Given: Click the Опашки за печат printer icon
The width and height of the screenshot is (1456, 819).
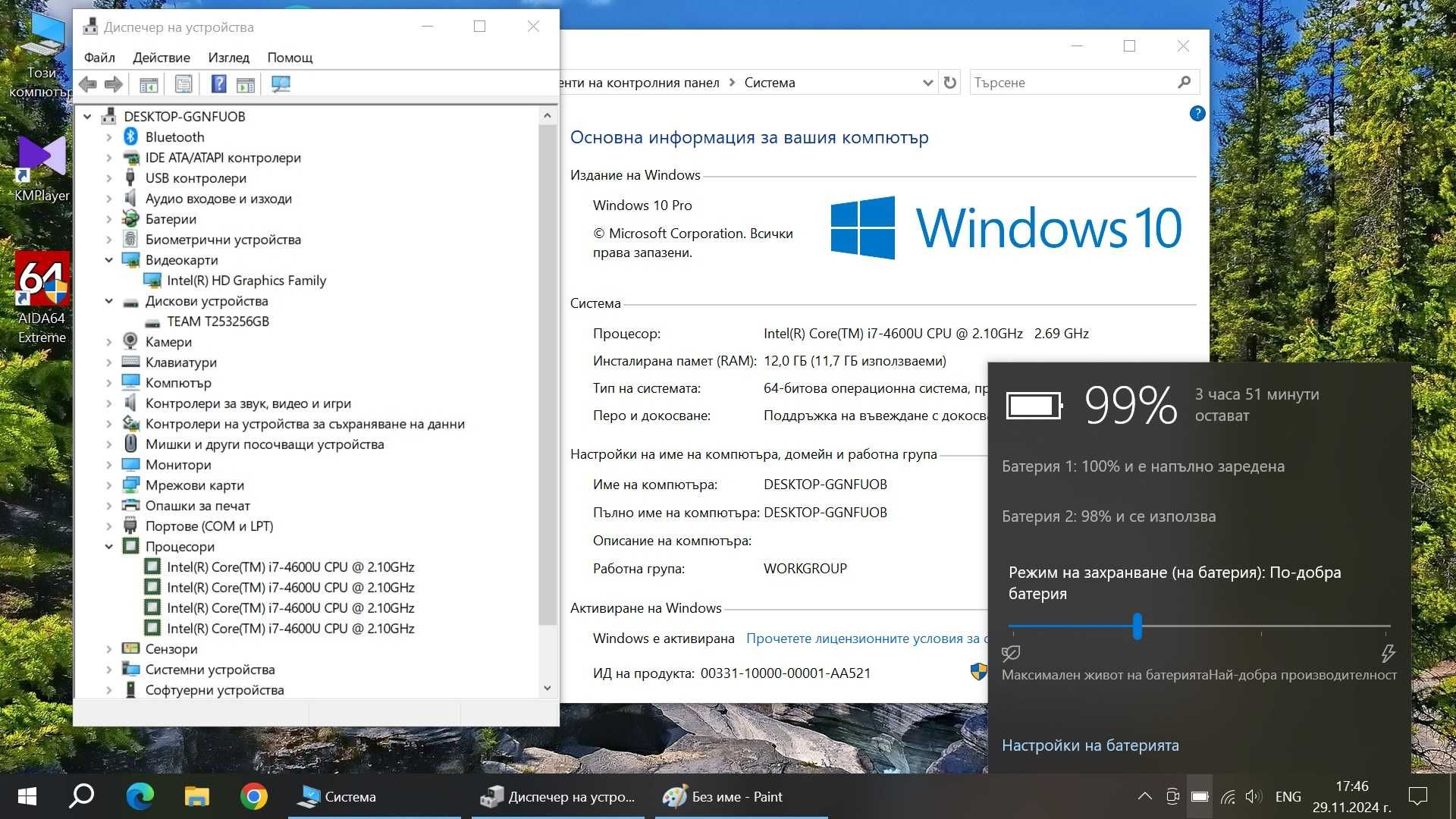Looking at the screenshot, I should click(x=130, y=505).
